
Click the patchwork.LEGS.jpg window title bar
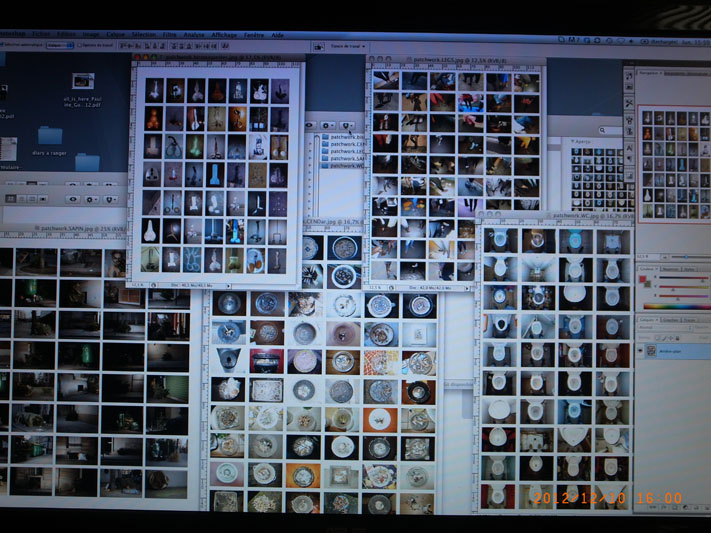(x=456, y=59)
